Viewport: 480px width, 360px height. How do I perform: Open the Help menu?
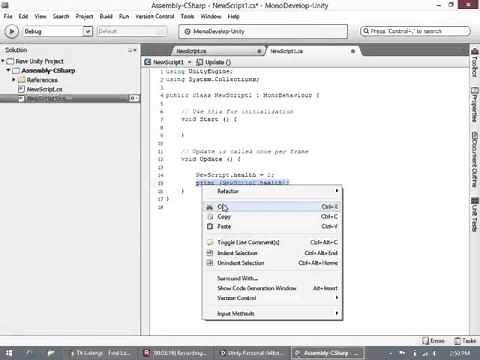pyautogui.click(x=233, y=16)
